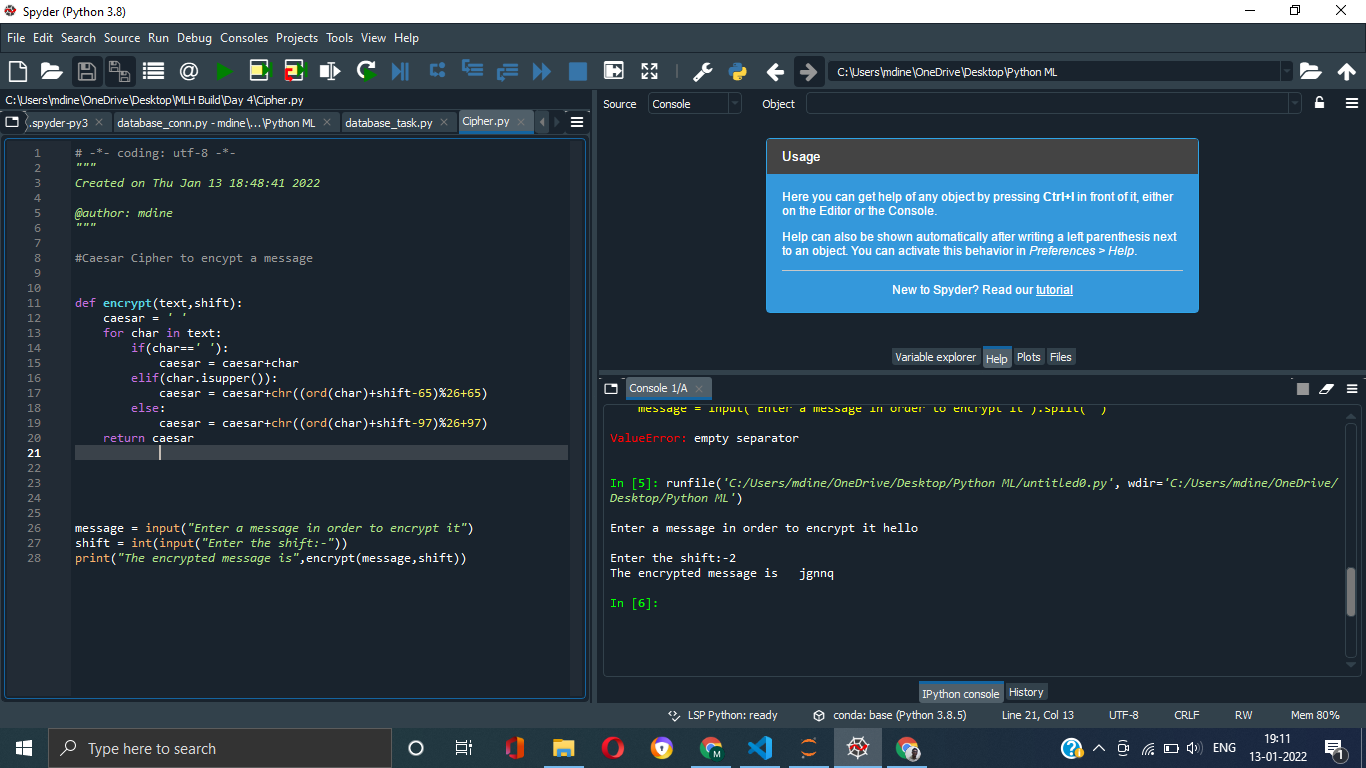This screenshot has width=1366, height=768.
Task: Open Visual Studio Code from the taskbar
Action: coord(760,748)
